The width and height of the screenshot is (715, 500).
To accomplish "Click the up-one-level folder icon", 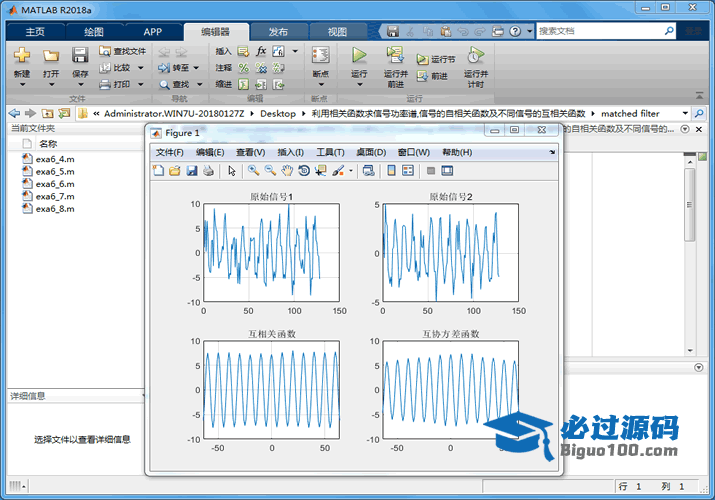I will (47, 113).
